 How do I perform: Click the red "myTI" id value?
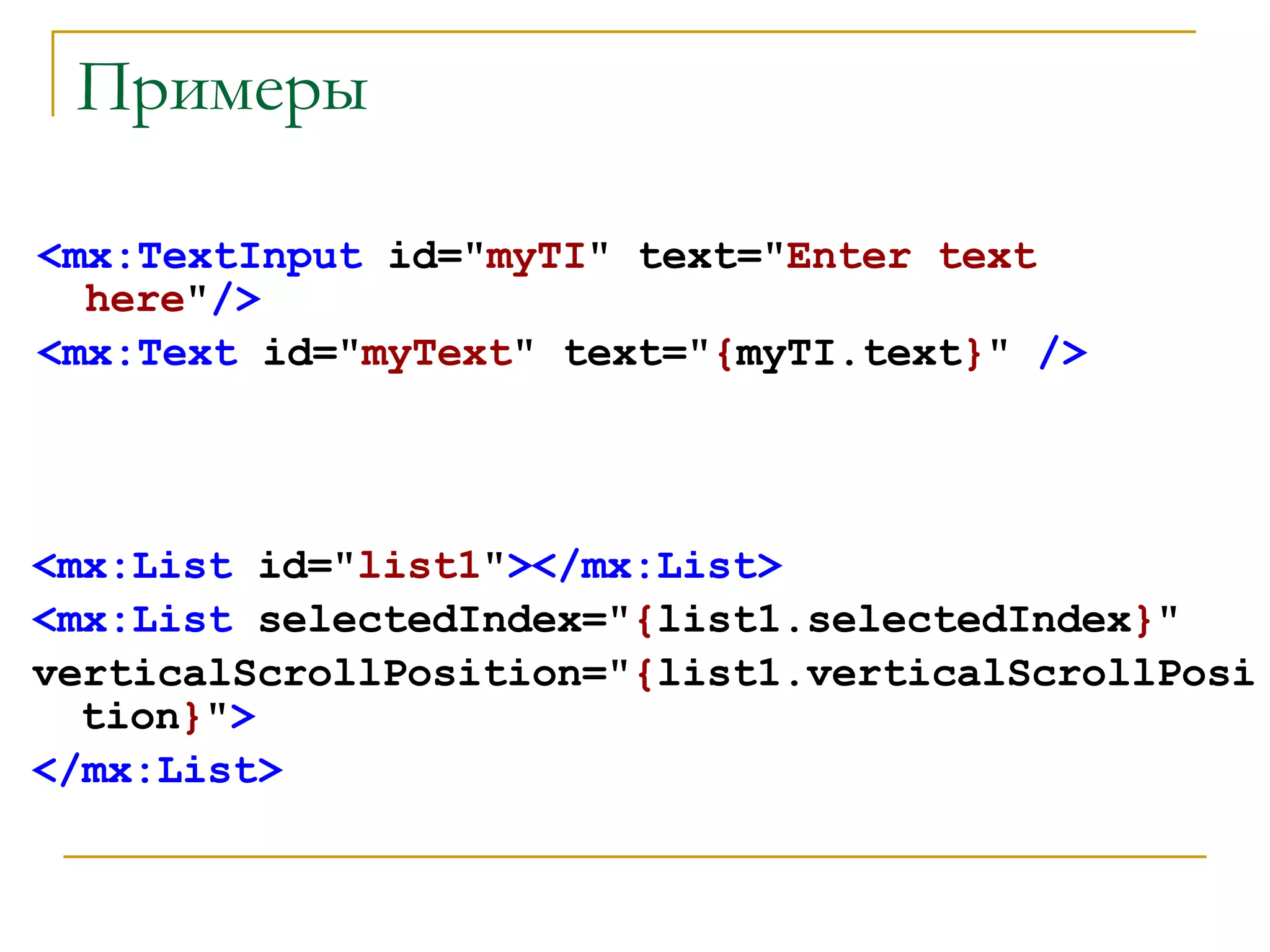pyautogui.click(x=536, y=257)
